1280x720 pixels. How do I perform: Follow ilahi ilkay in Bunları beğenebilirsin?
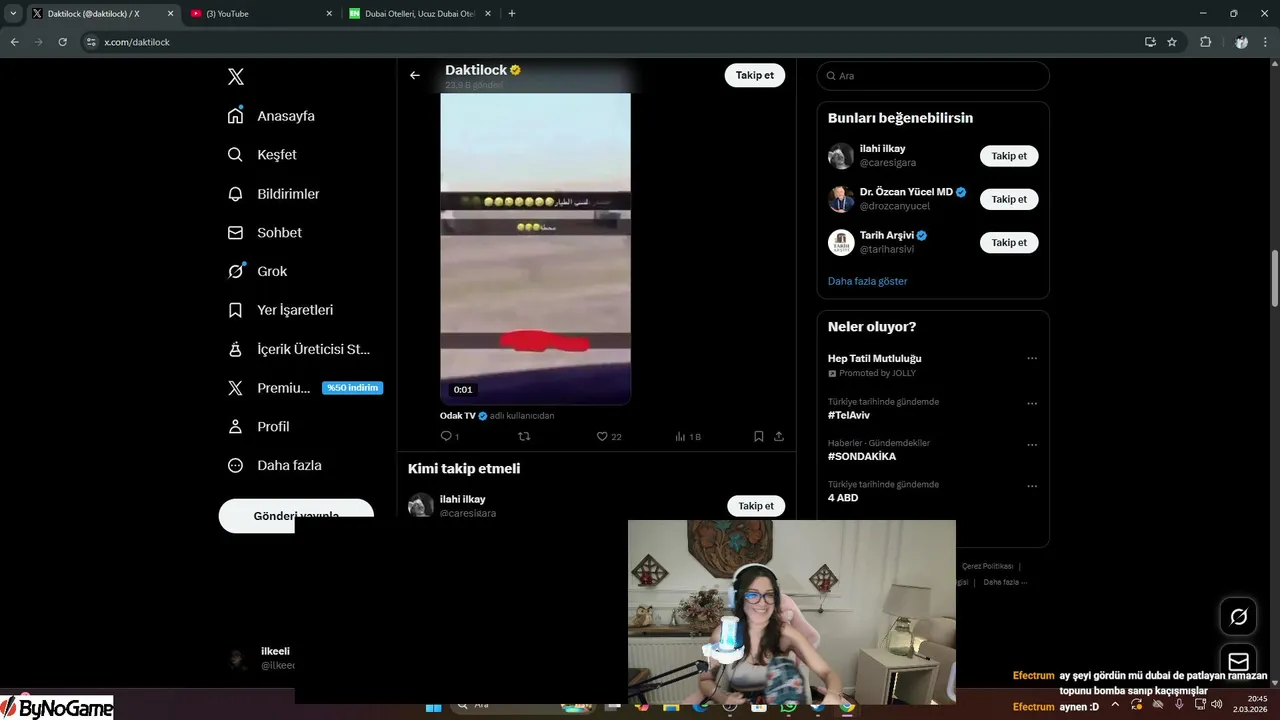tap(1009, 156)
